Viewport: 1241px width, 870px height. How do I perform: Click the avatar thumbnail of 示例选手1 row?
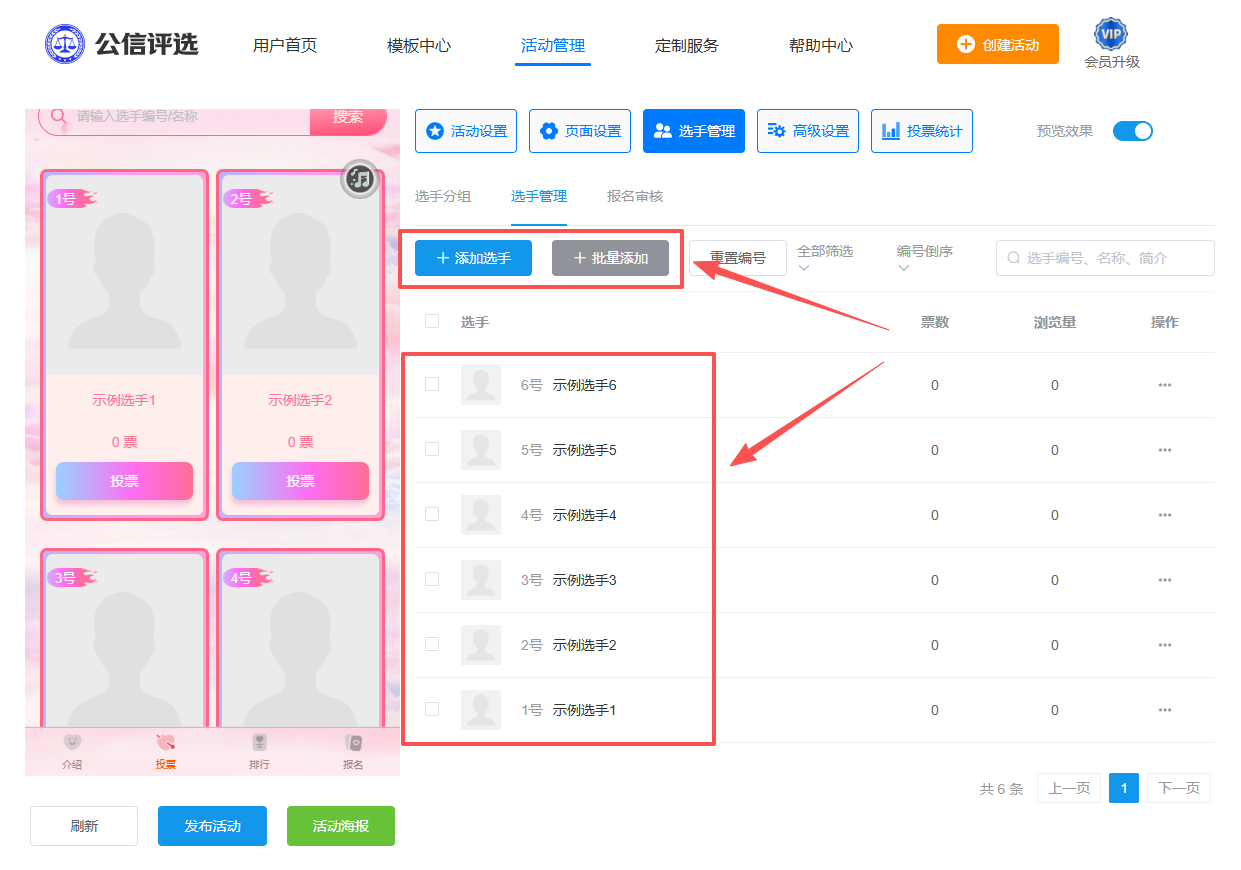481,710
